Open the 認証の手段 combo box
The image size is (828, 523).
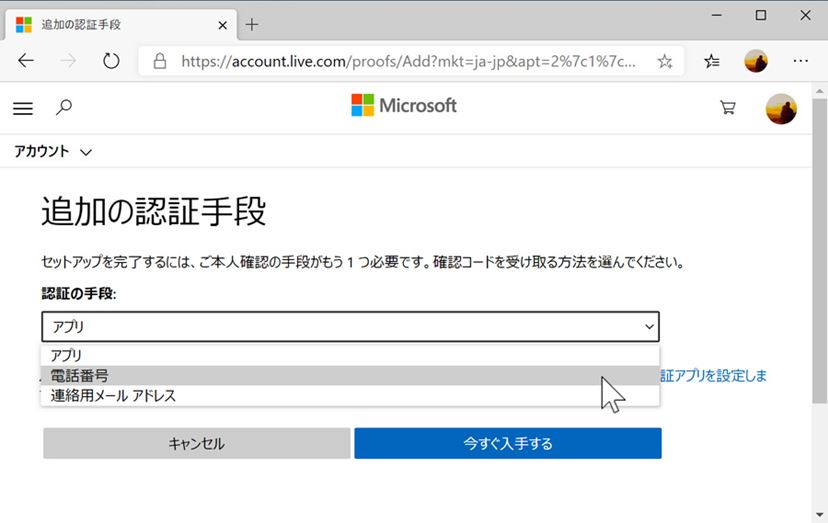(351, 326)
